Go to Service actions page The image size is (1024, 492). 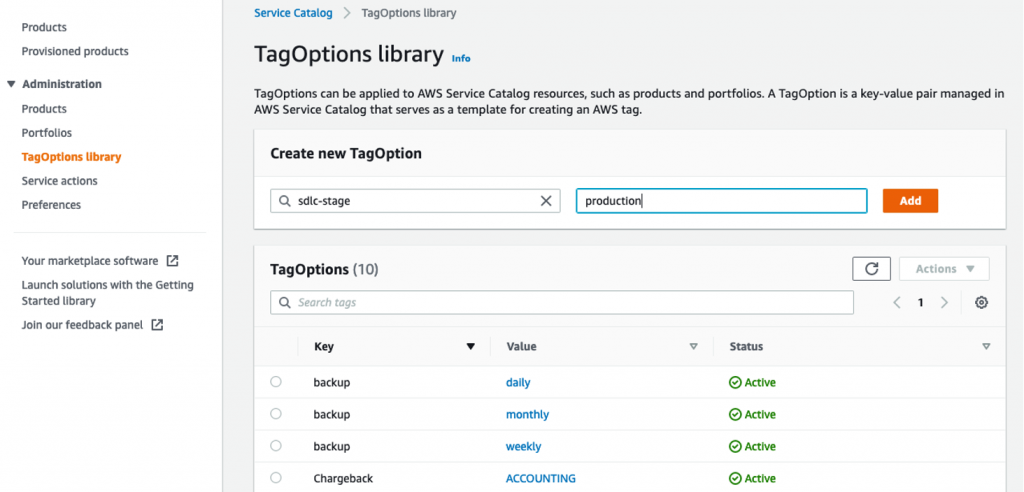60,181
